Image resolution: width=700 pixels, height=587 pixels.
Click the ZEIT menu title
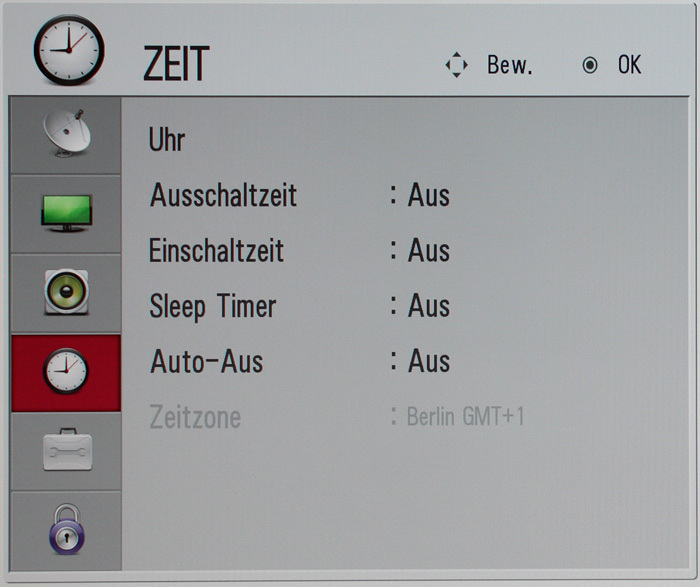tap(176, 63)
